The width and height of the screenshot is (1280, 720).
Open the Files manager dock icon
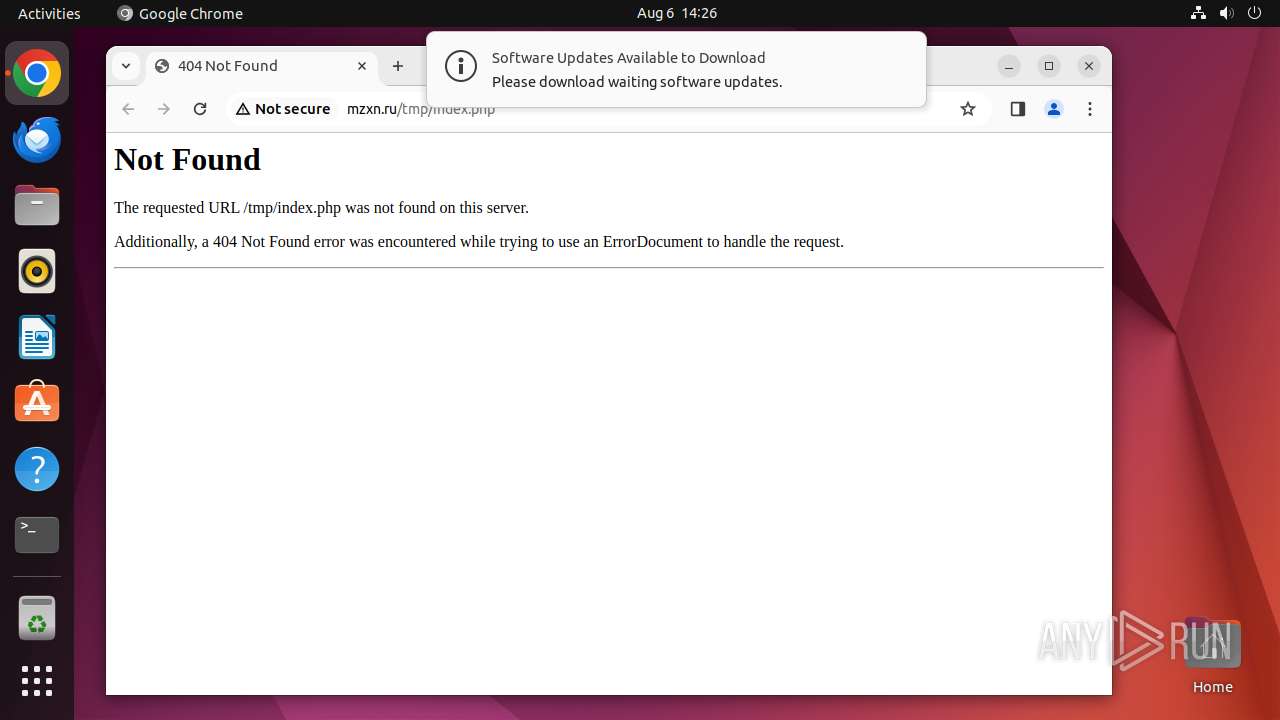[x=37, y=206]
